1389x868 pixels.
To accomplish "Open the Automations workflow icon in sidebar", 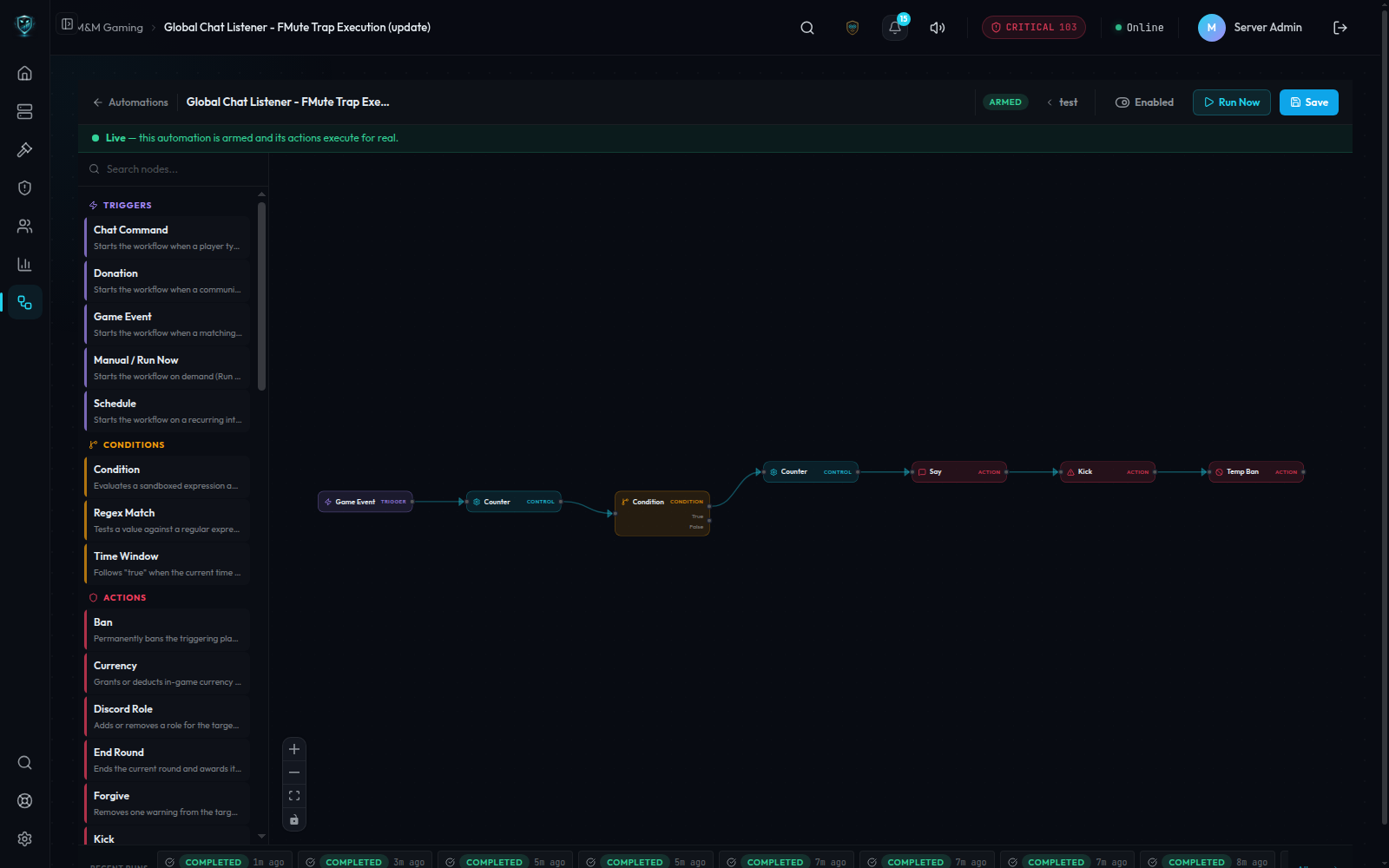I will pyautogui.click(x=24, y=302).
